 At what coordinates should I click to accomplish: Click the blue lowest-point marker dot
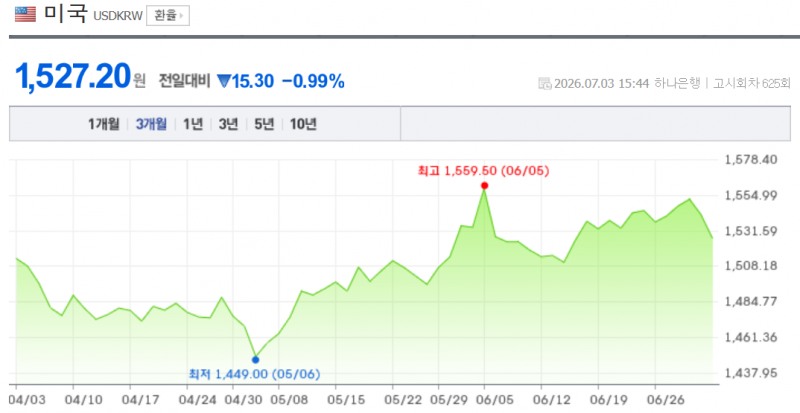pyautogui.click(x=256, y=360)
